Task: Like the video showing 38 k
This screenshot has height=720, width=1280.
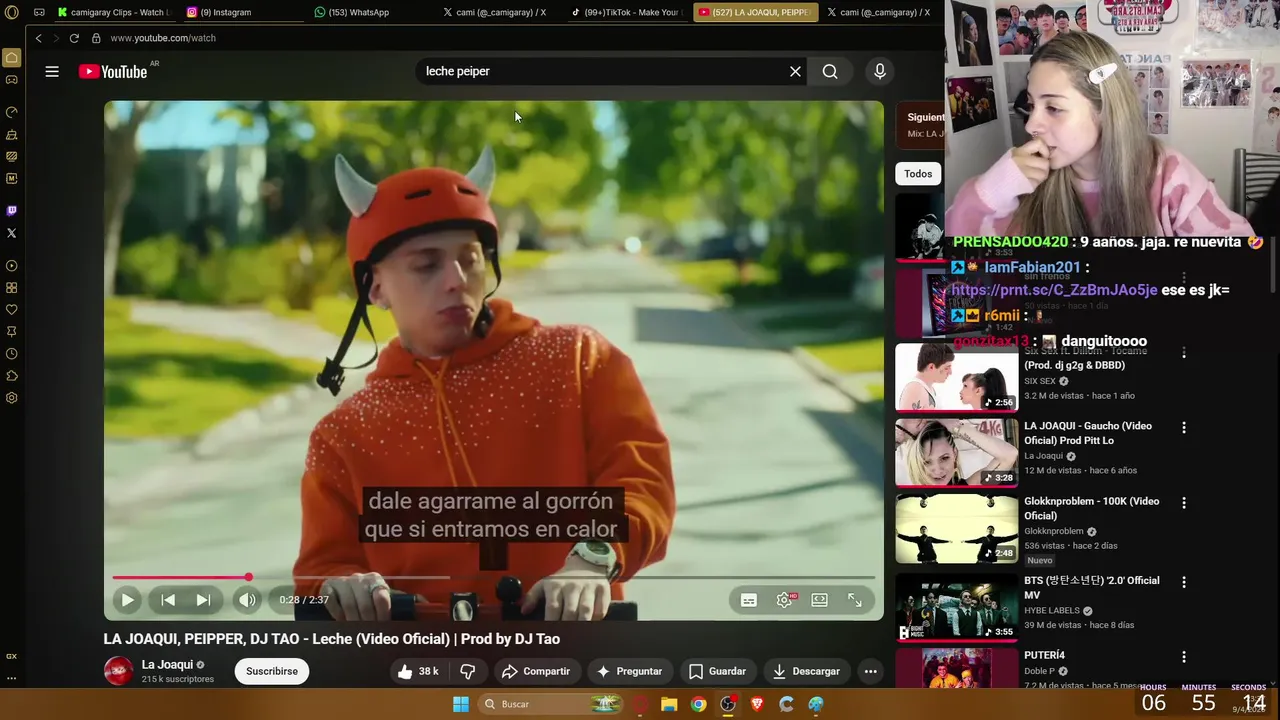Action: (418, 671)
